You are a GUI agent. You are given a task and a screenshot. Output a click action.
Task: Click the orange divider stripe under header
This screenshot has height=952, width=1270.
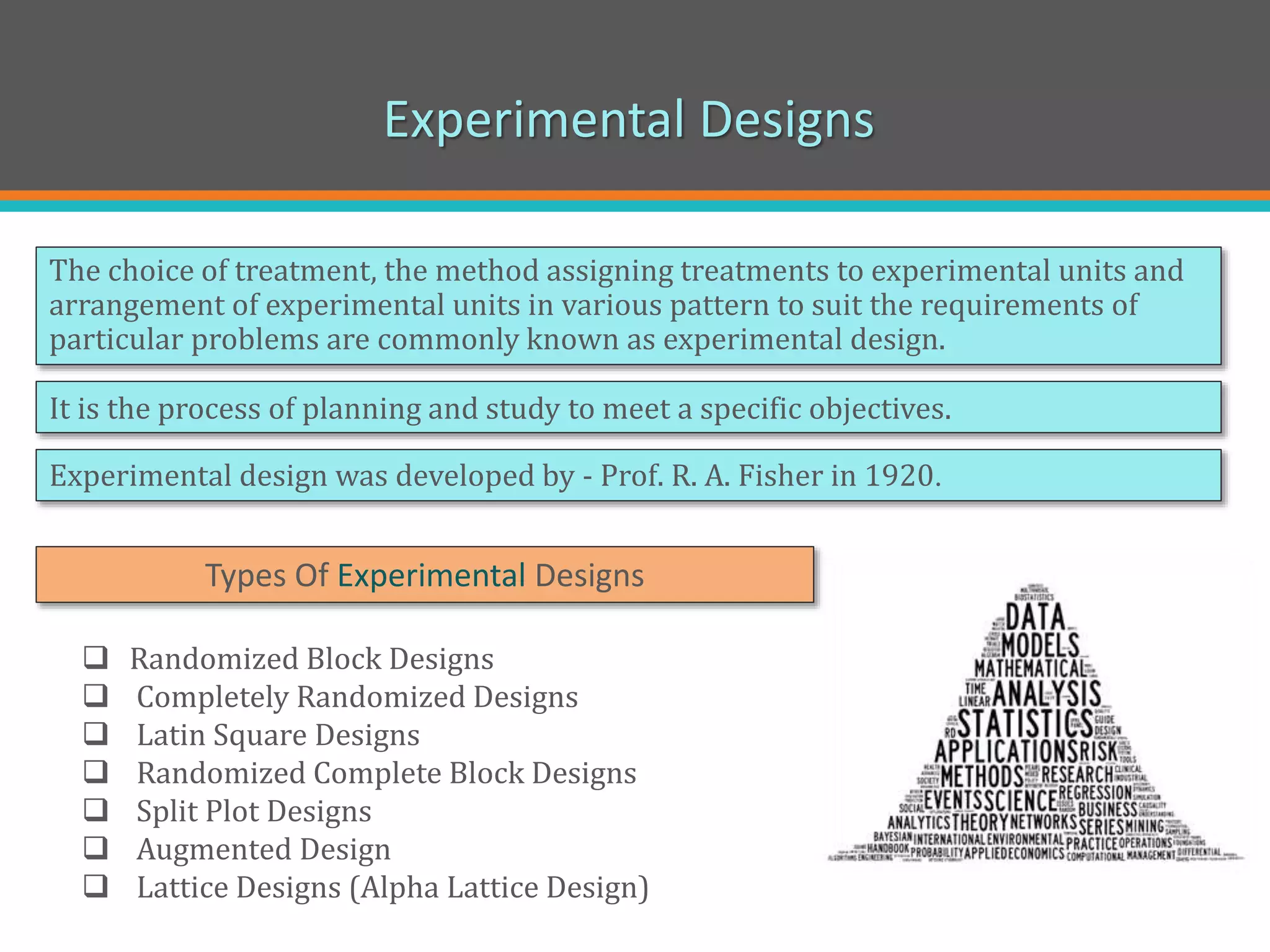[x=635, y=195]
